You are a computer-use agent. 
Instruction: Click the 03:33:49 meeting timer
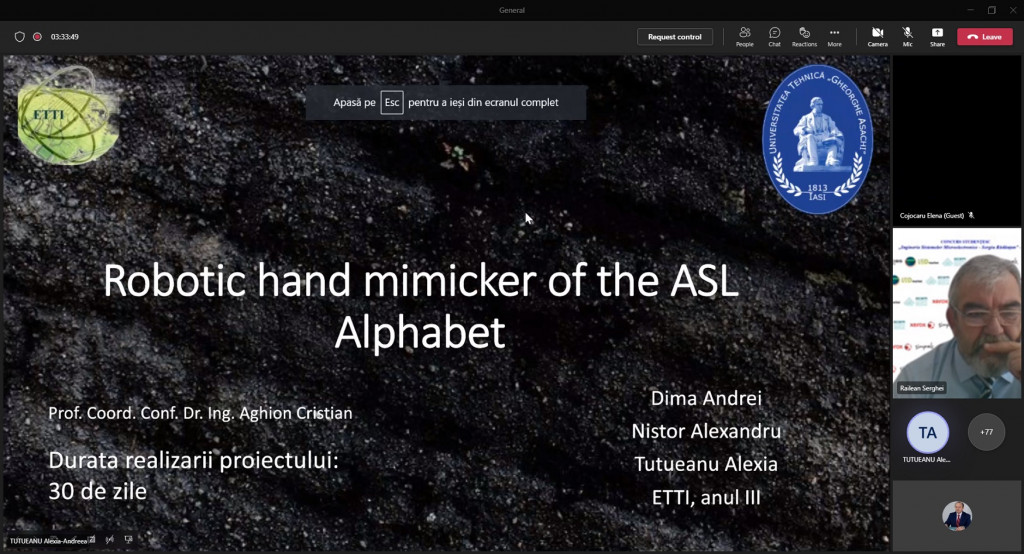pos(65,37)
